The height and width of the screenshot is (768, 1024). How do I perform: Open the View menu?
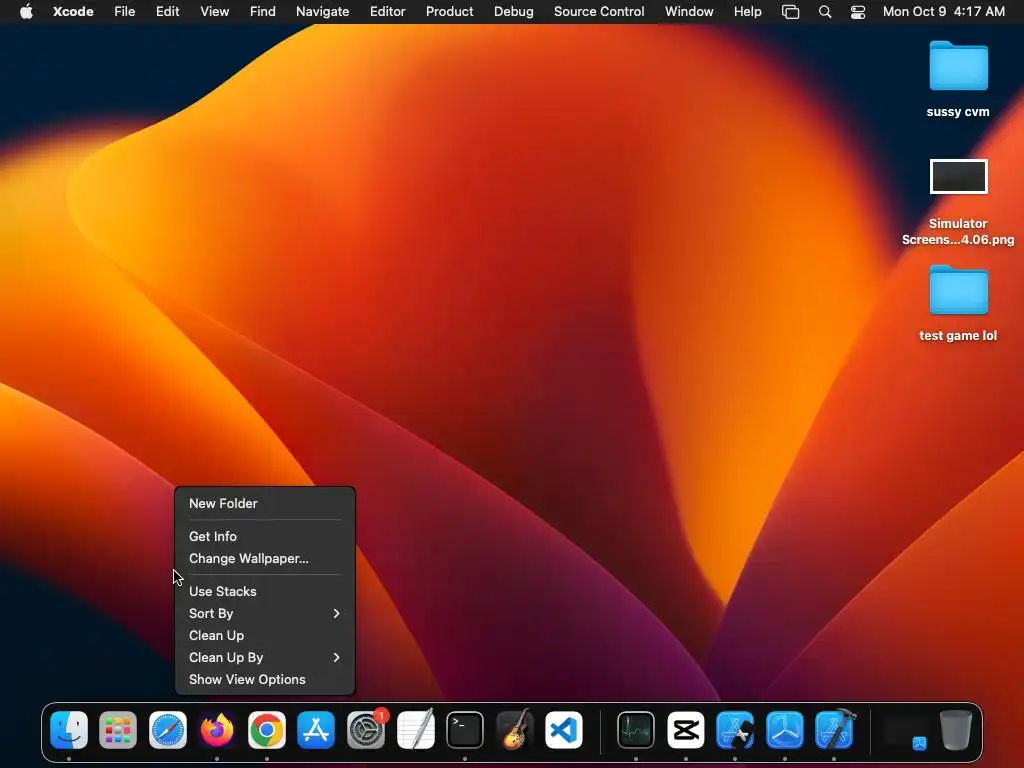(214, 12)
